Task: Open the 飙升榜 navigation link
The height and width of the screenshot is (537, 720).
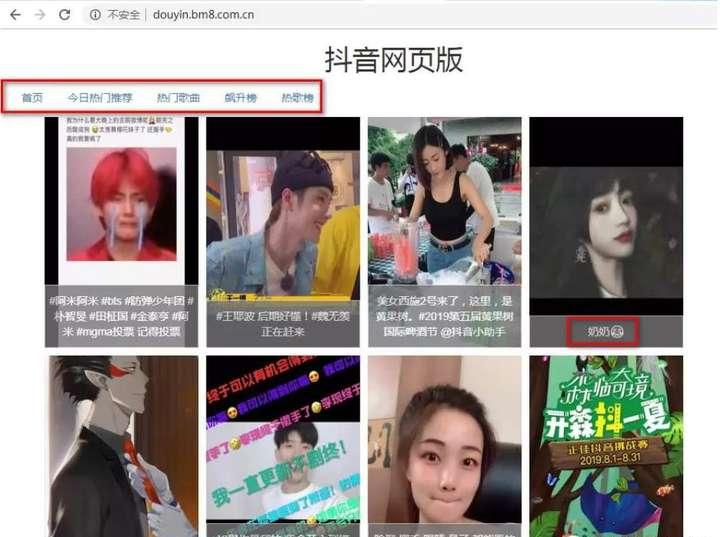Action: coord(240,97)
